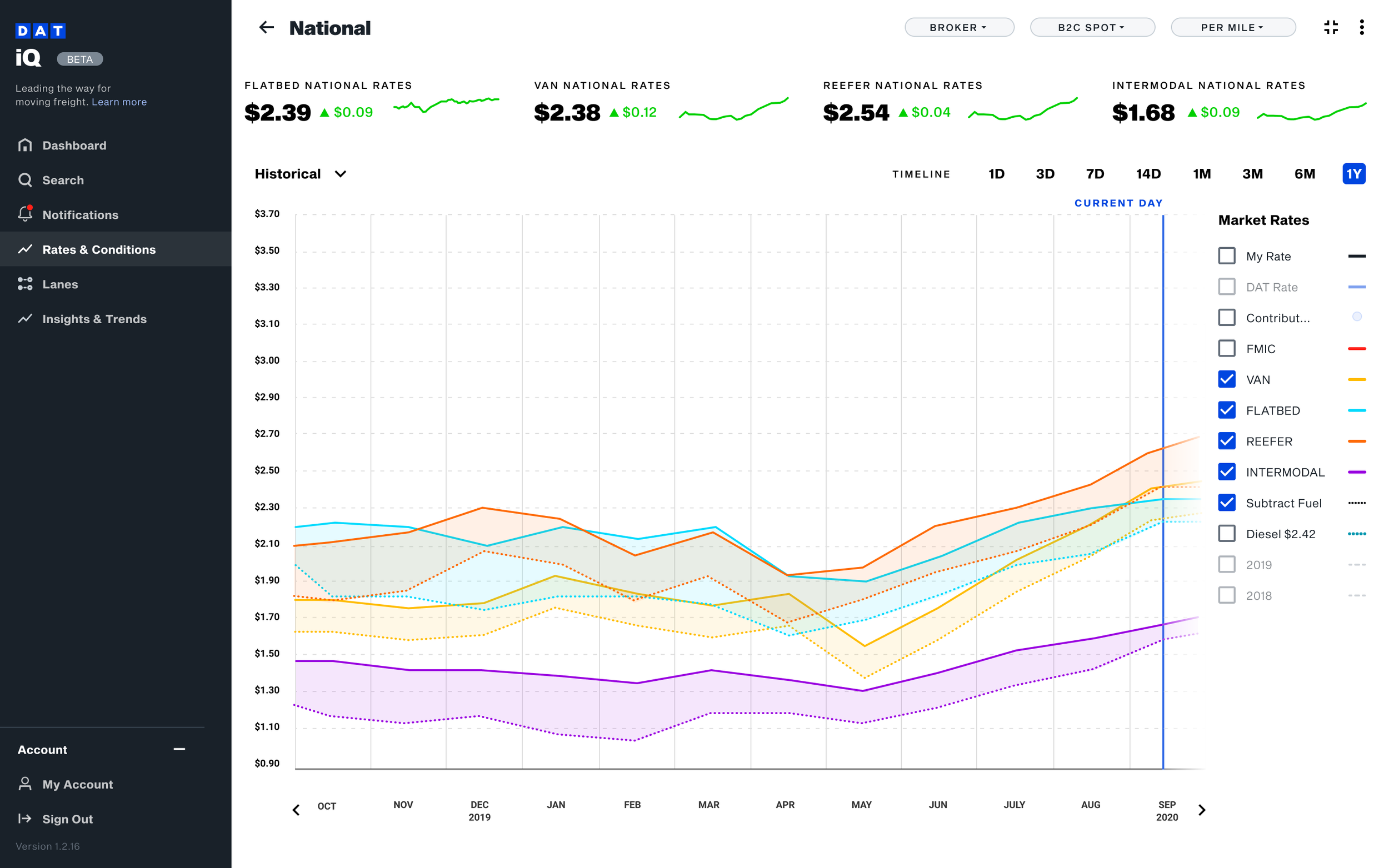Toggle the 2019 historical comparison checkbox
1389x868 pixels.
(1227, 564)
